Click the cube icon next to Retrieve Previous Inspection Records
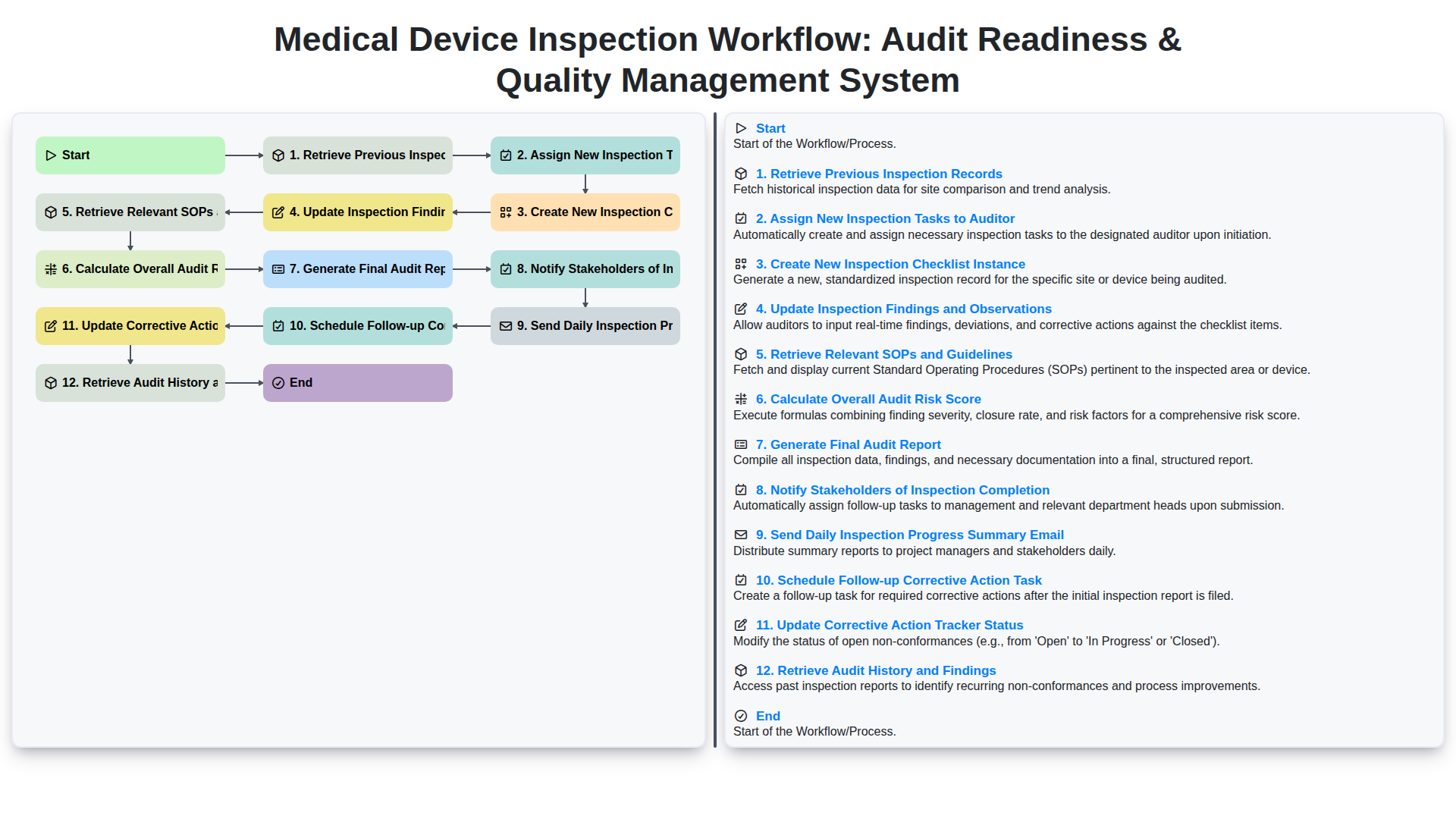Viewport: 1456px width, 819px height. coord(741,174)
